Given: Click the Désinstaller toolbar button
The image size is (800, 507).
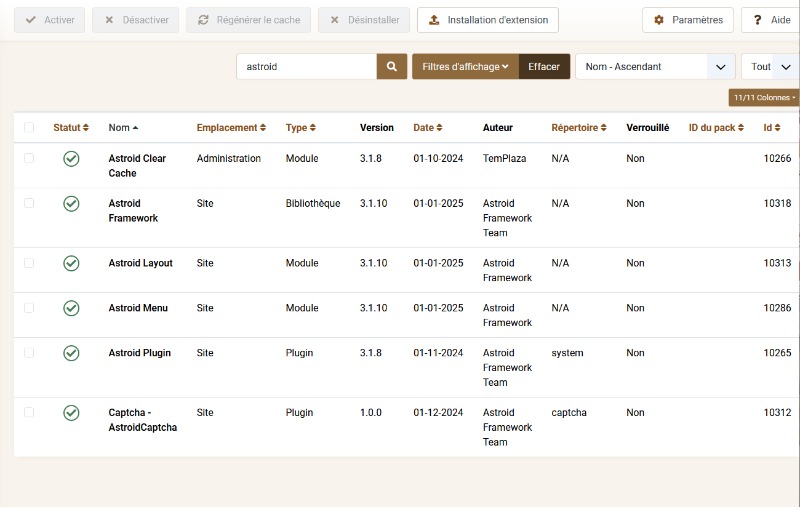Looking at the screenshot, I should (x=364, y=20).
